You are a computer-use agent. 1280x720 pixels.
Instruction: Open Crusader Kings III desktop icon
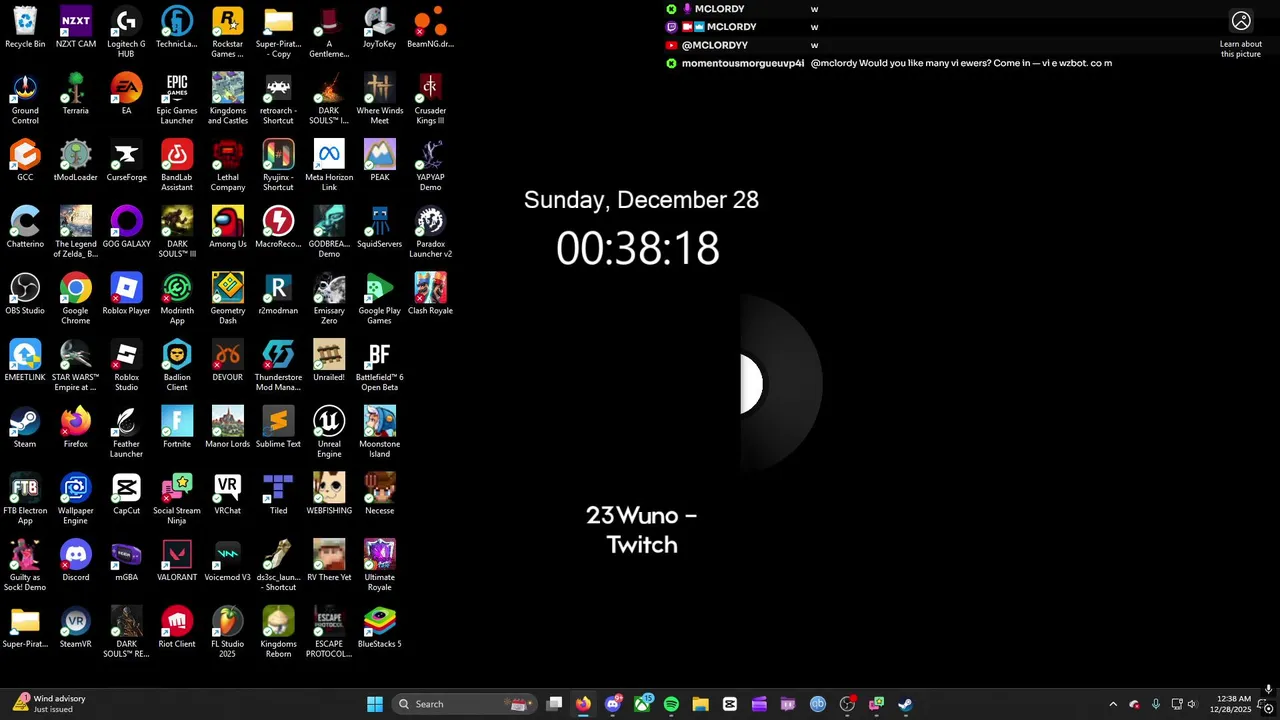coord(430,99)
